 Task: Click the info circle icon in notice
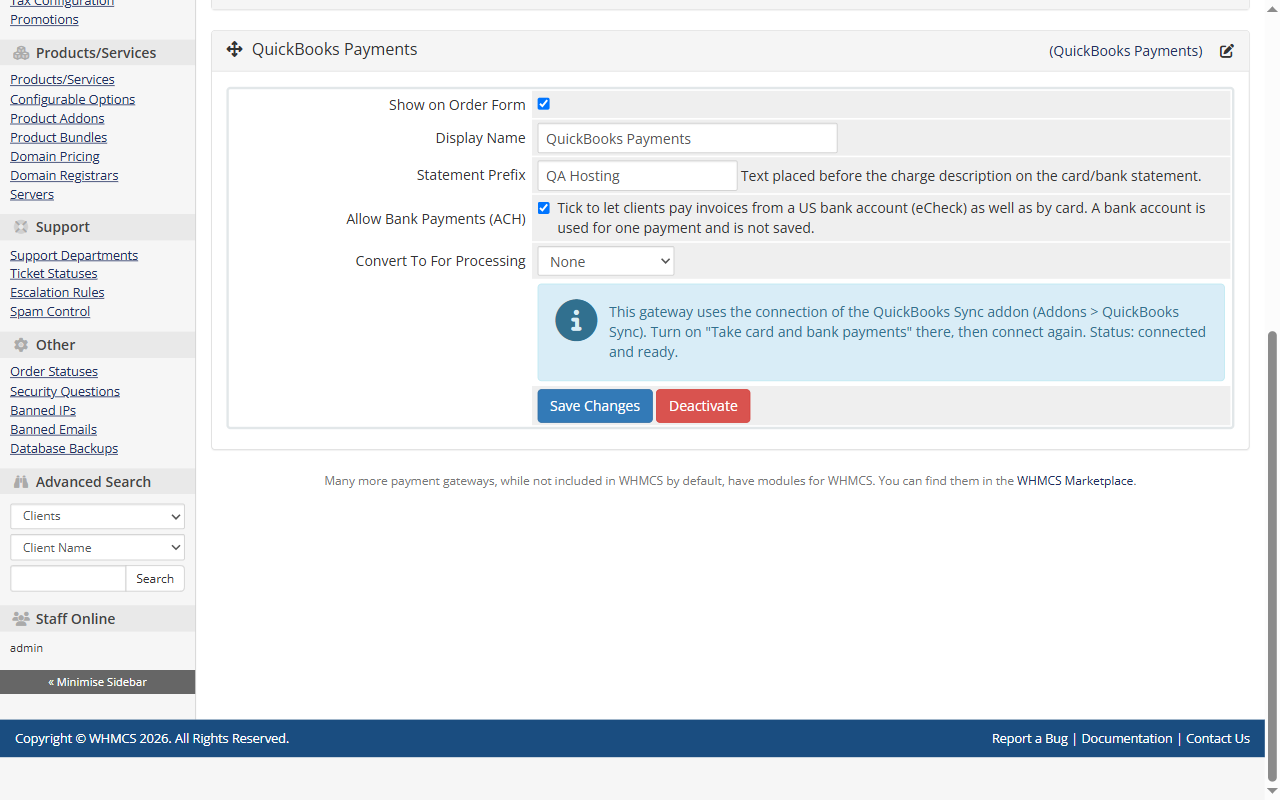576,320
